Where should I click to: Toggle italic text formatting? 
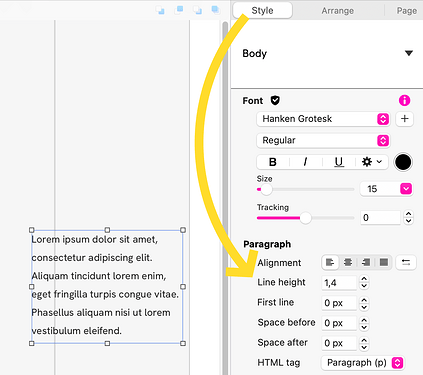coord(305,162)
